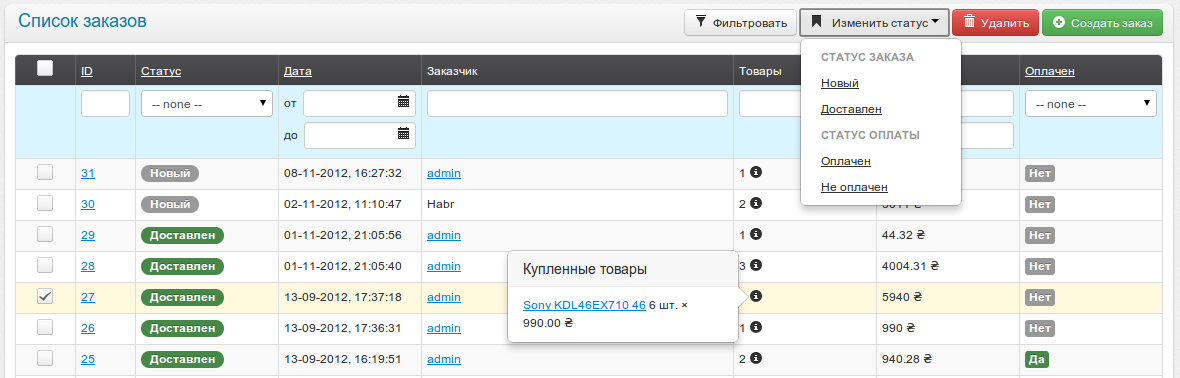Uncheck the checkbox for order 27
The height and width of the screenshot is (378, 1180).
click(x=45, y=296)
